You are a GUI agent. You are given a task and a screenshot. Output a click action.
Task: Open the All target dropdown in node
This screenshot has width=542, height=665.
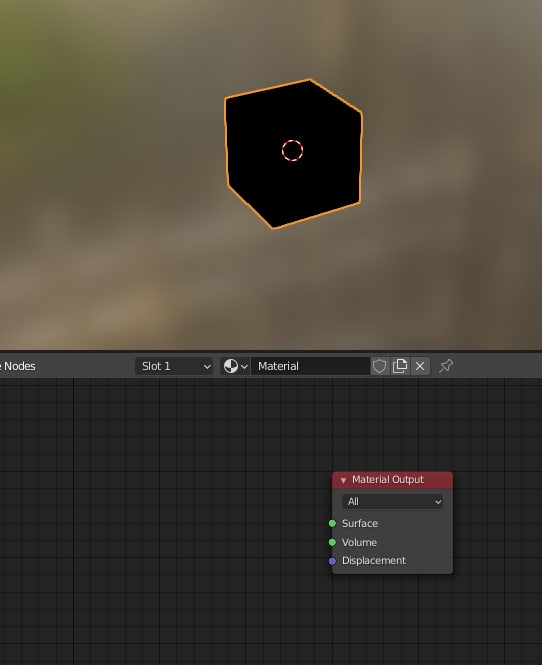click(392, 502)
